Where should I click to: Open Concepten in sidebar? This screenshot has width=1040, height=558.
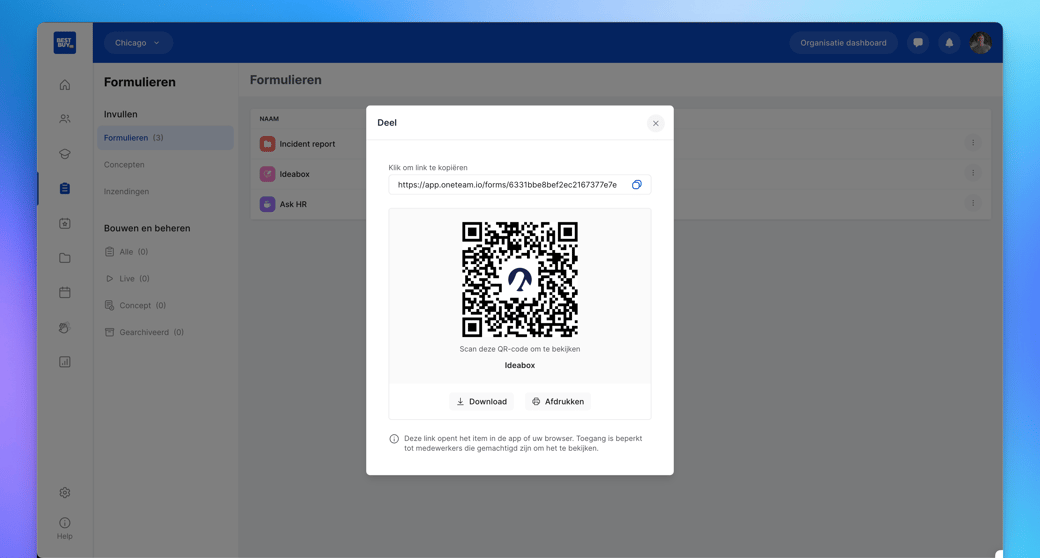(x=124, y=165)
